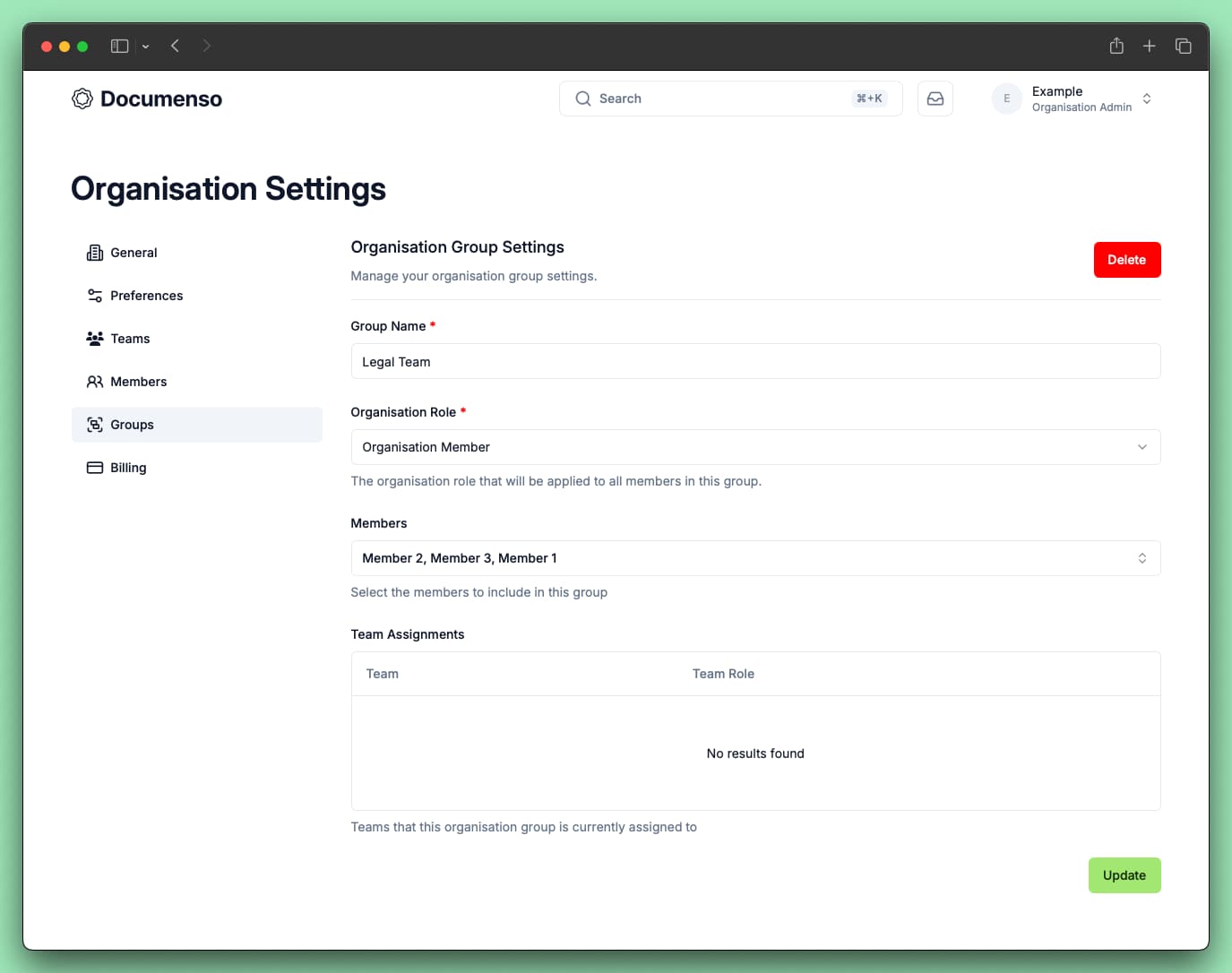Viewport: 1232px width, 973px height.
Task: Go back with the browser back arrow
Action: [176, 46]
